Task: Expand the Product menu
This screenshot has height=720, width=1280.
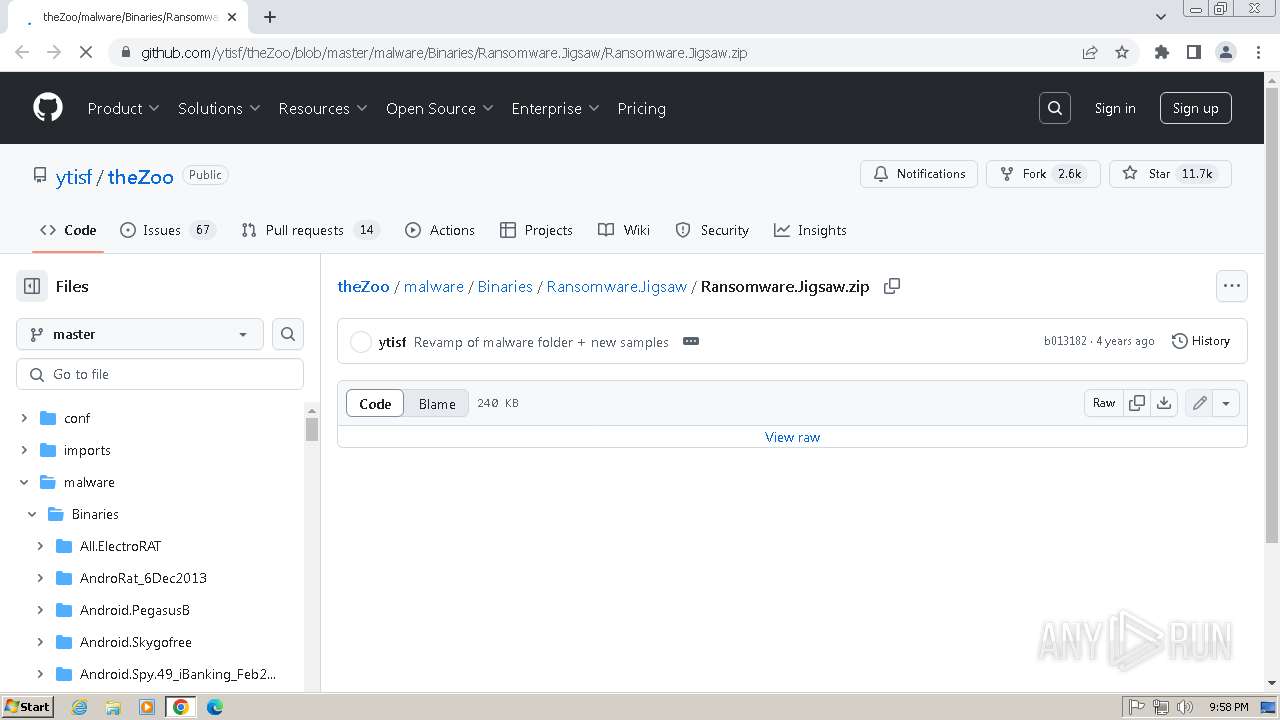Action: click(x=123, y=108)
